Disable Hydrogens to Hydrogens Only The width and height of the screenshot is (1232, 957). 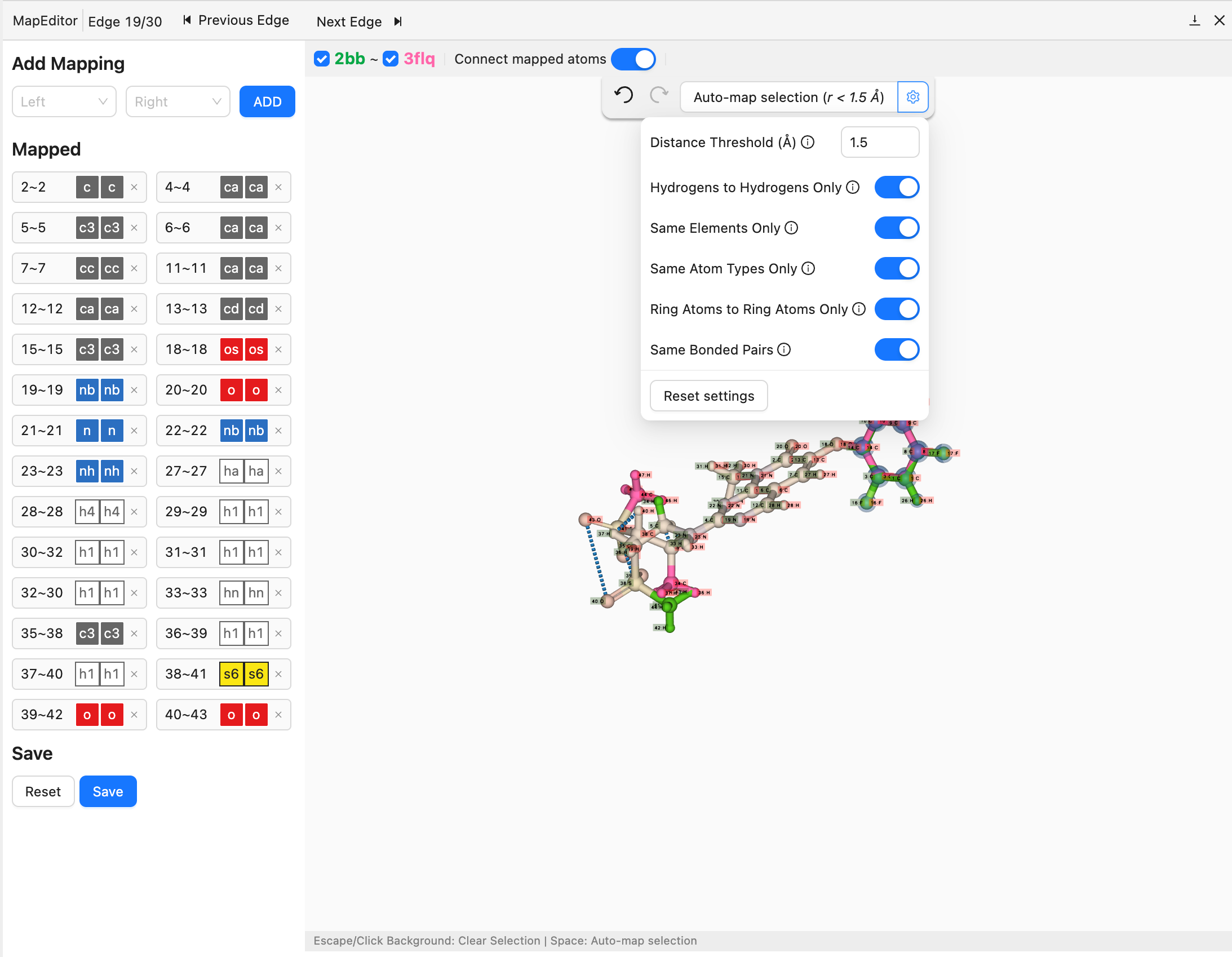896,187
